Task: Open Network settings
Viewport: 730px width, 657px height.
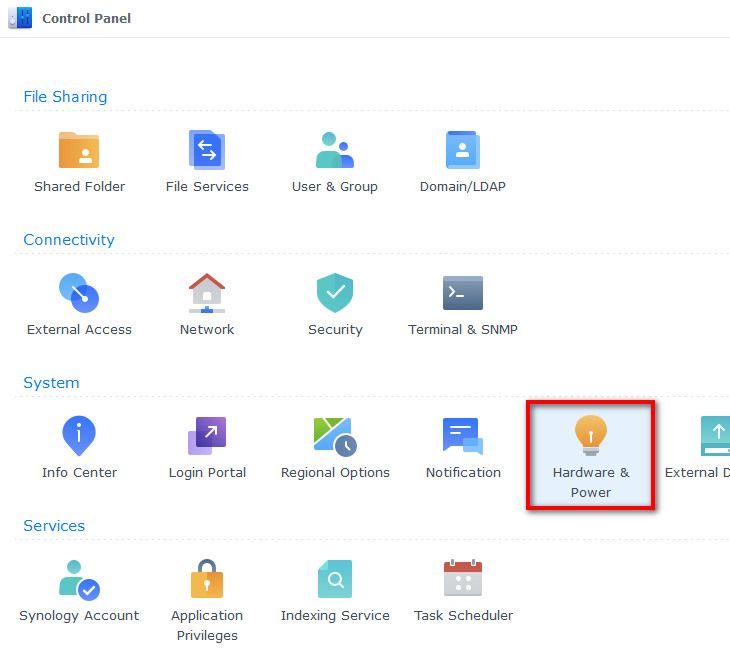Action: click(207, 305)
